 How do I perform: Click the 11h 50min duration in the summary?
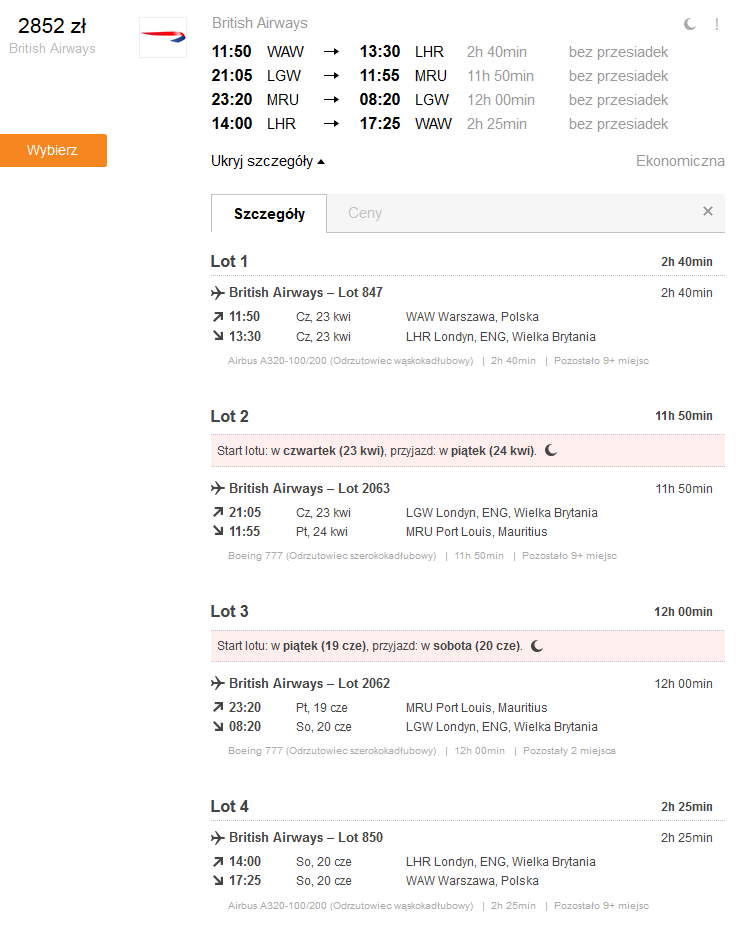pyautogui.click(x=500, y=76)
